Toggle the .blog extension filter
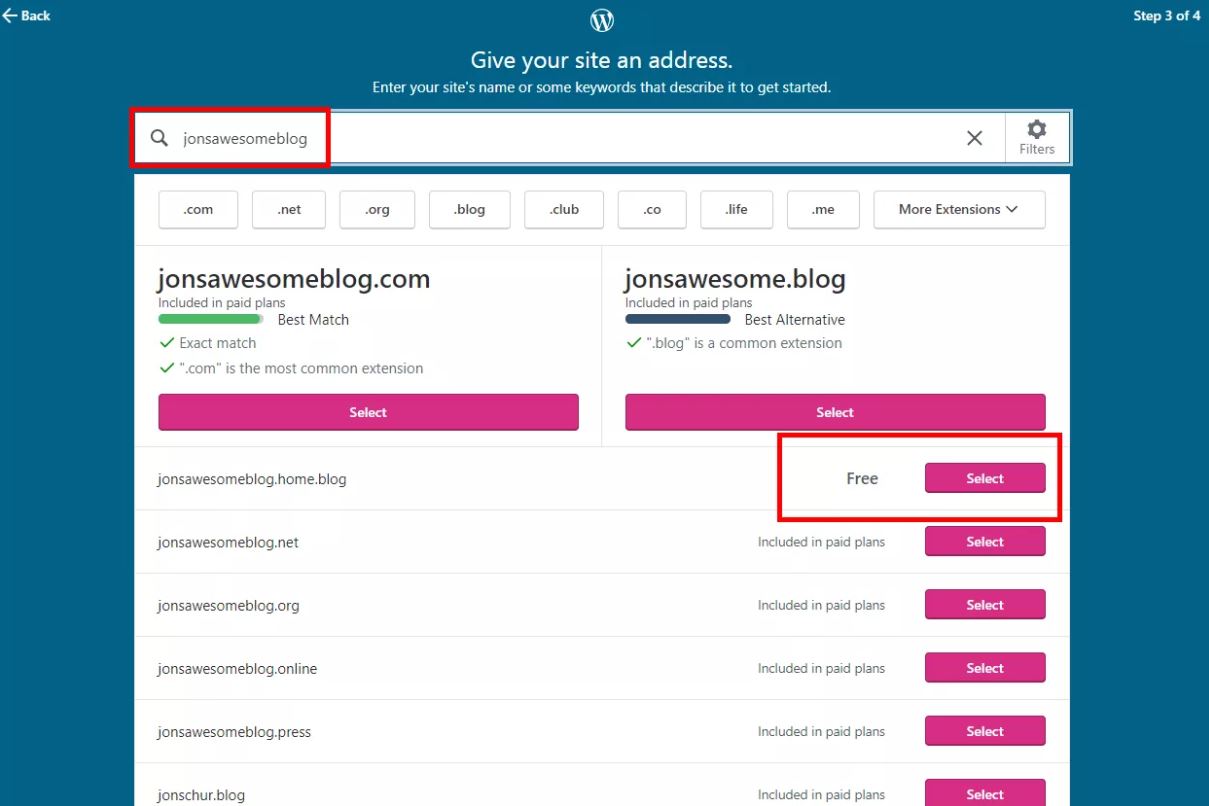This screenshot has width=1209, height=806. coord(469,209)
